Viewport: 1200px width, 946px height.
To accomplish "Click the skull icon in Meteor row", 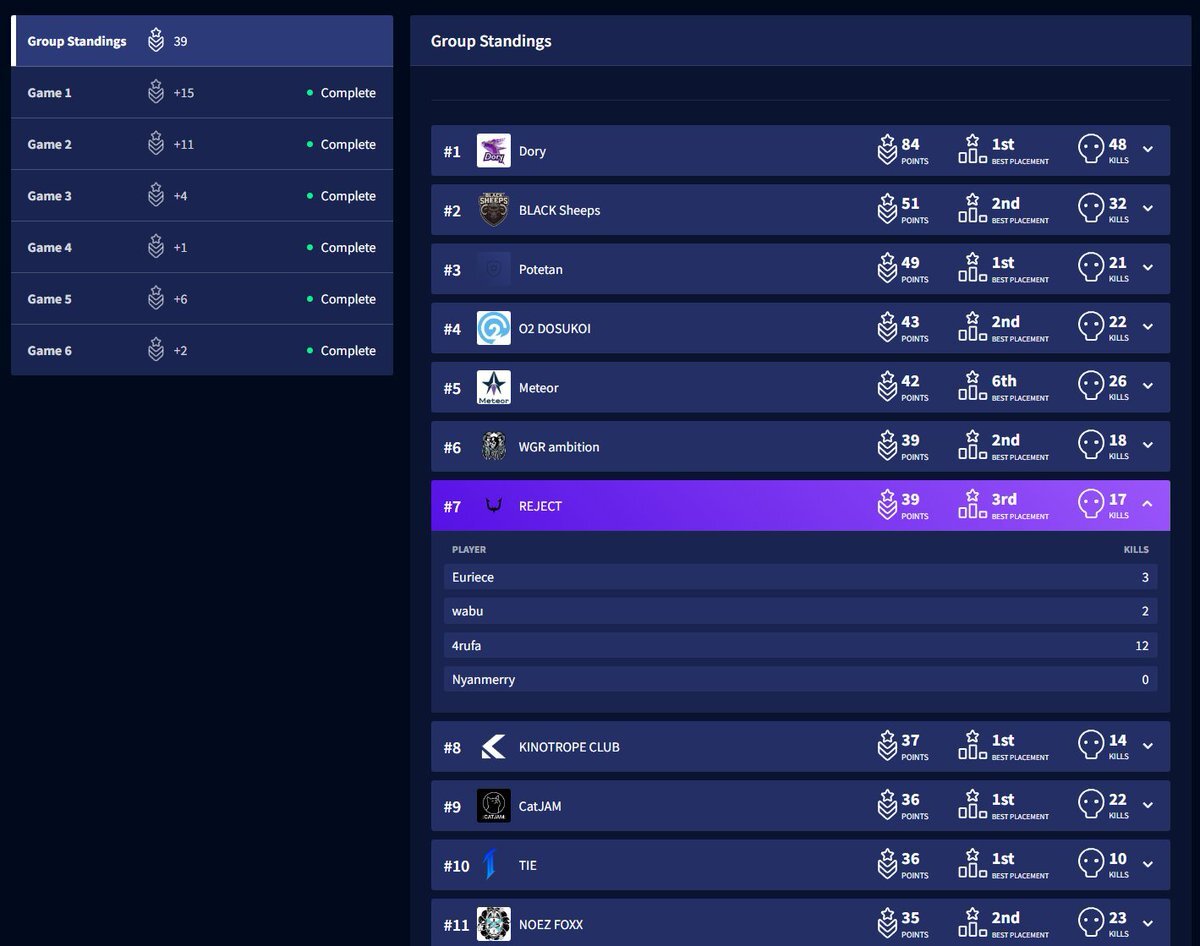I will (x=1091, y=386).
